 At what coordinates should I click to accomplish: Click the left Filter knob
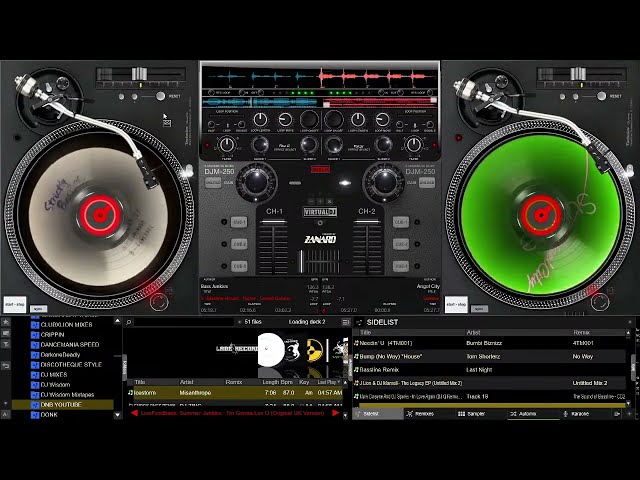[227, 144]
